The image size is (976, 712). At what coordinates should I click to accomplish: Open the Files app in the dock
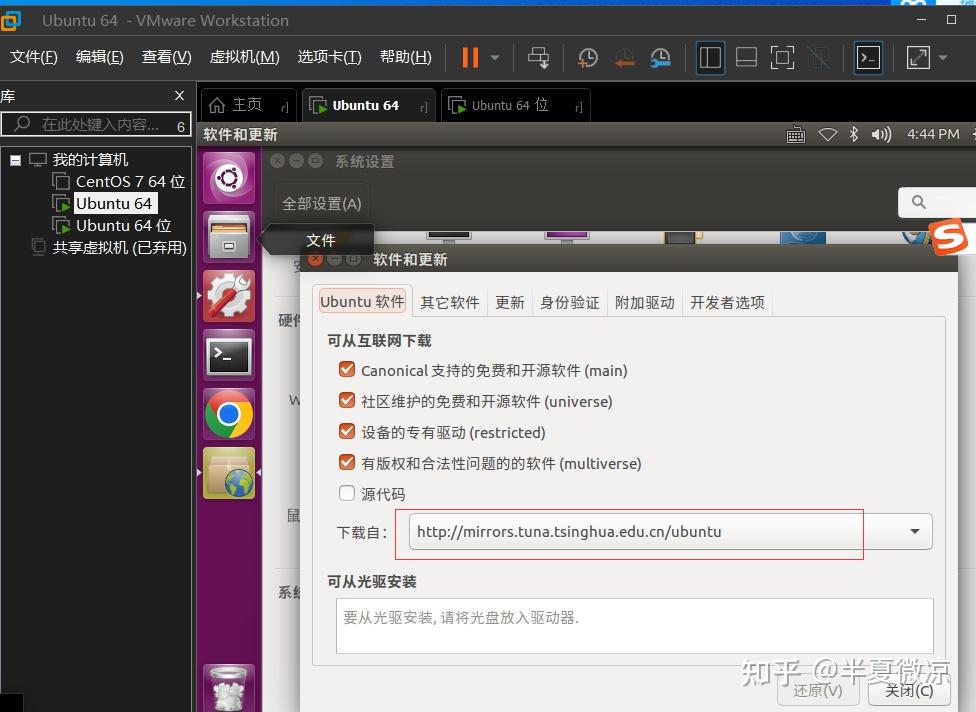(228, 237)
